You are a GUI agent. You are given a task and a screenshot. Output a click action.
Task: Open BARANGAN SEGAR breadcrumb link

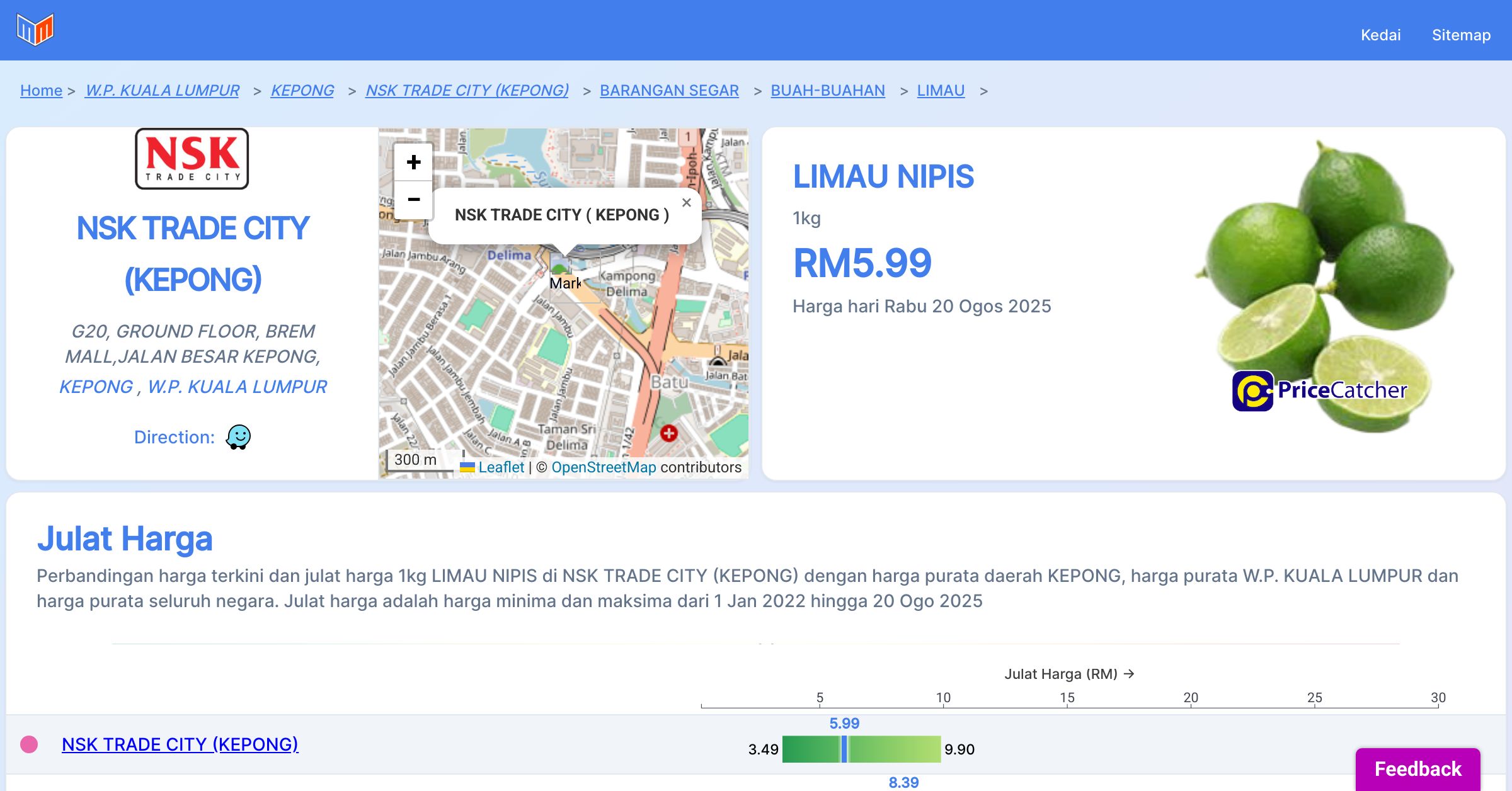(x=669, y=91)
